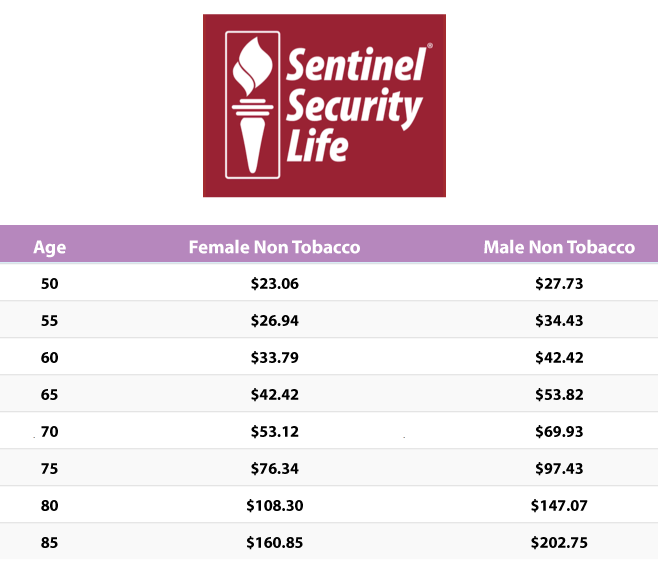Click the $27.73 male rate cell

559,284
